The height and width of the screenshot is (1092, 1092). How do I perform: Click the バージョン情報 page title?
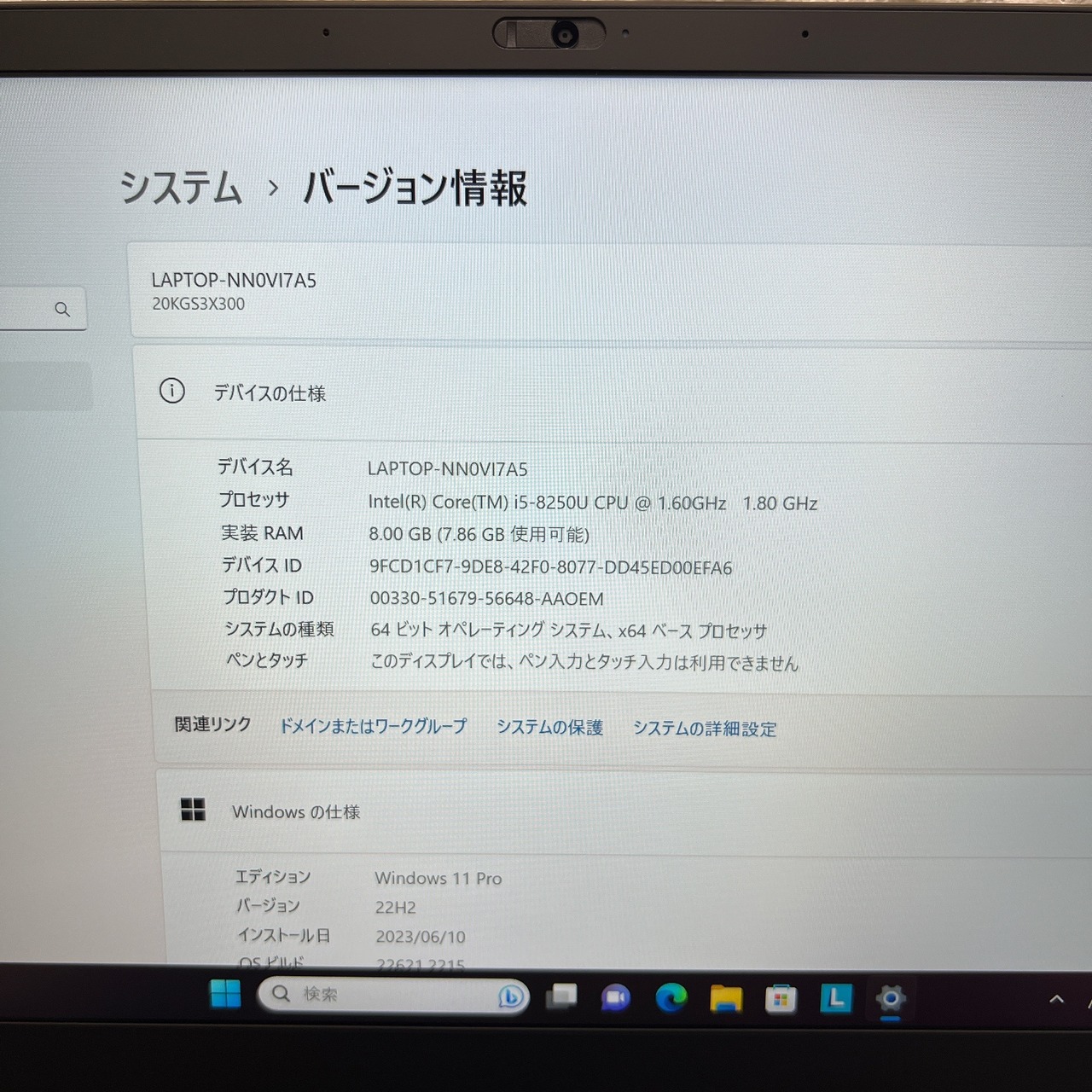coord(415,188)
